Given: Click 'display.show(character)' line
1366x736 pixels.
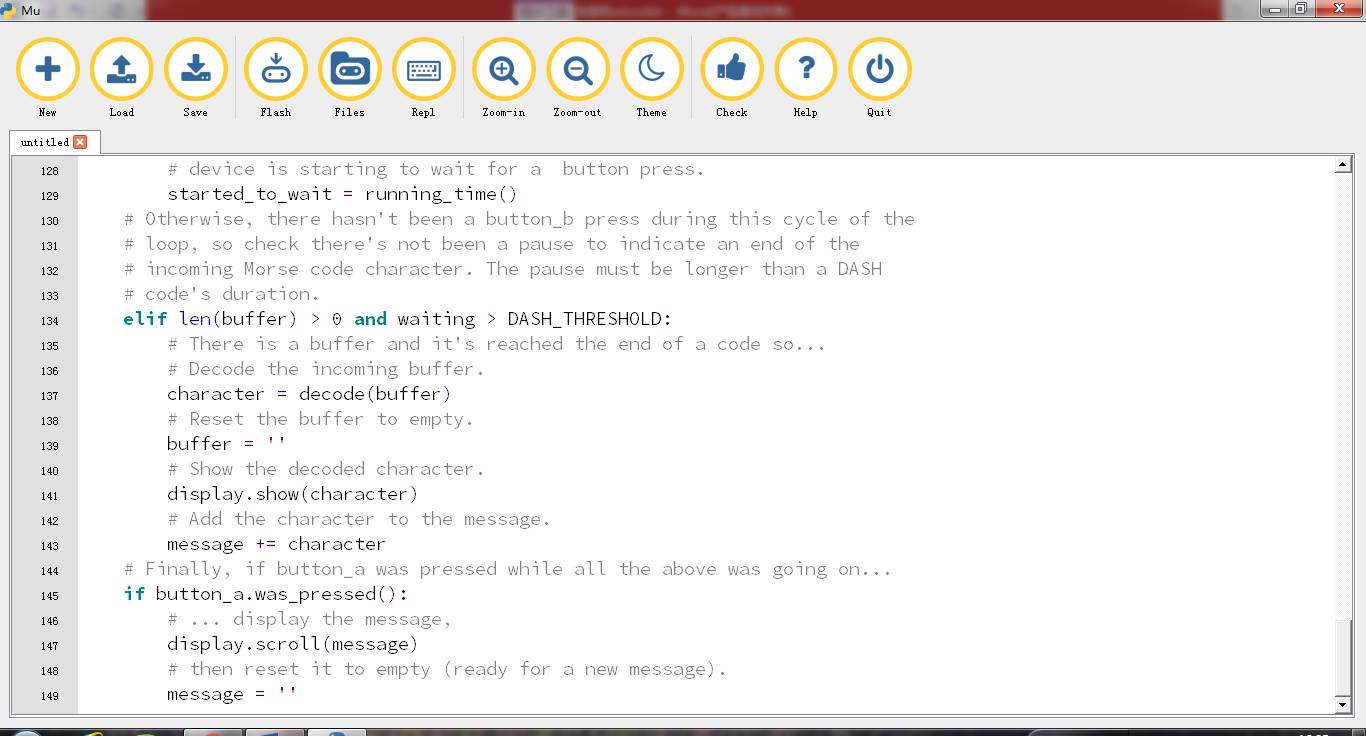Looking at the screenshot, I should click(x=292, y=494).
